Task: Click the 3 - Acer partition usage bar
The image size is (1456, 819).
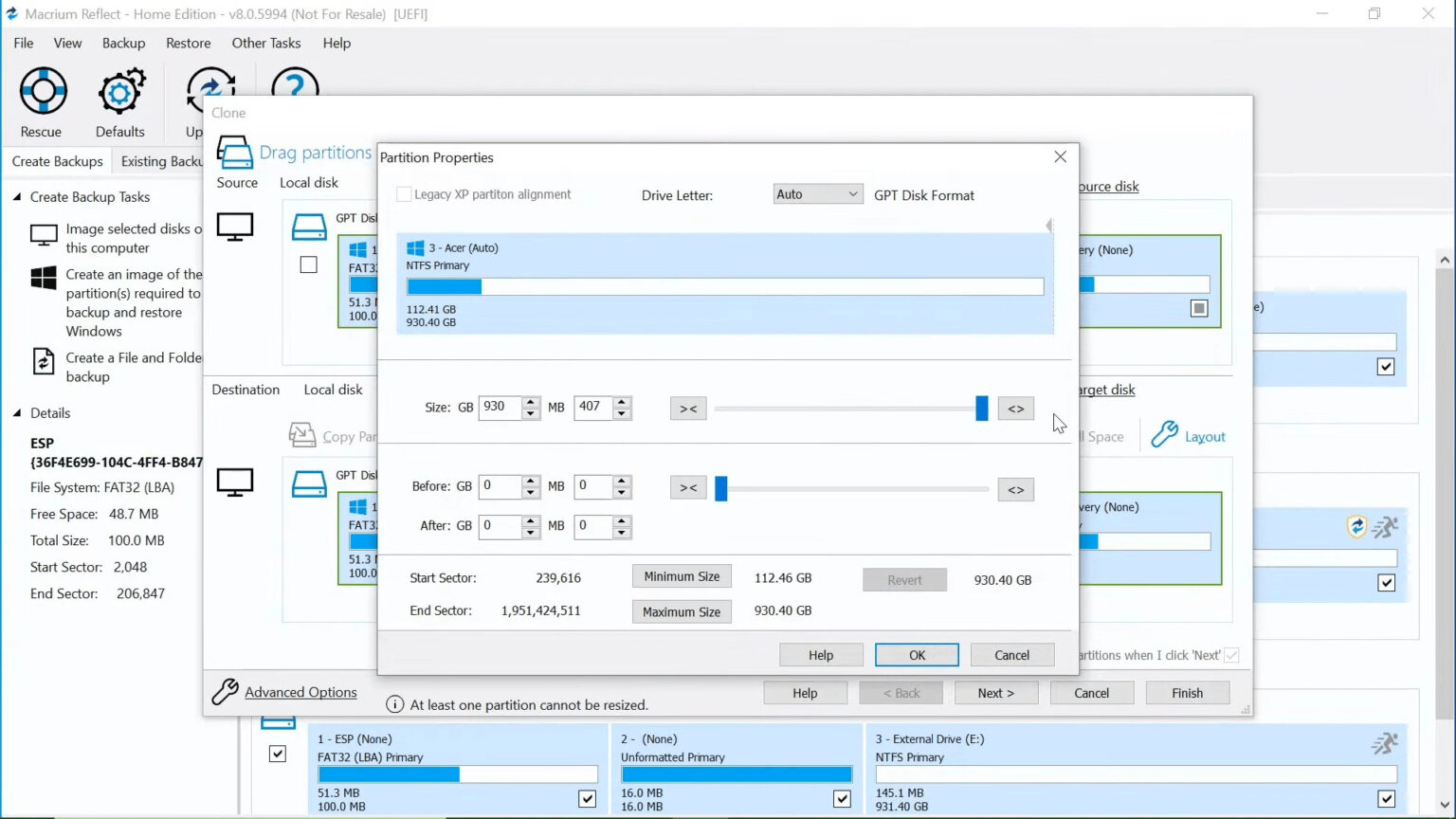Action: click(725, 286)
